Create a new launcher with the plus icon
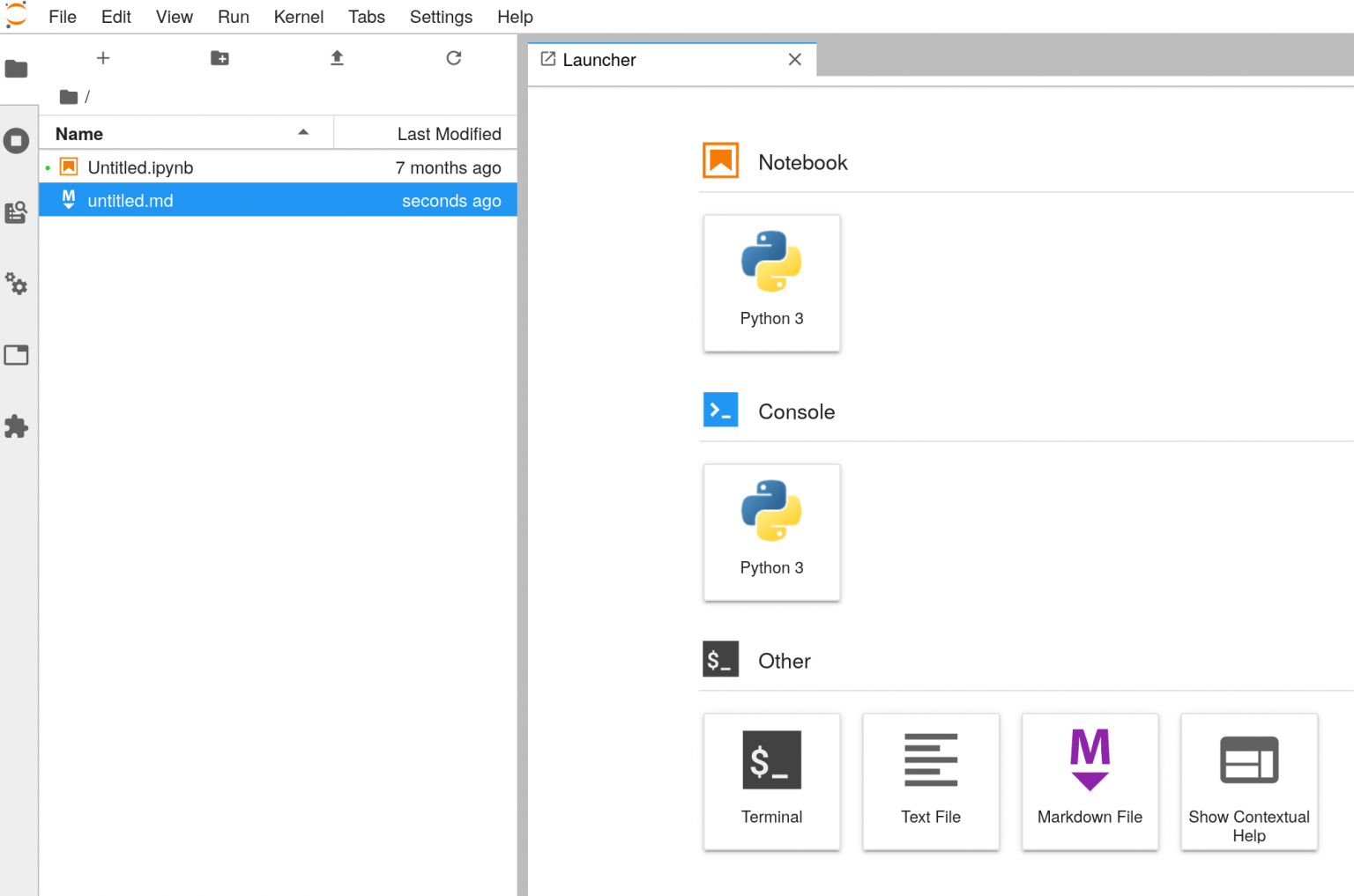 coord(103,57)
